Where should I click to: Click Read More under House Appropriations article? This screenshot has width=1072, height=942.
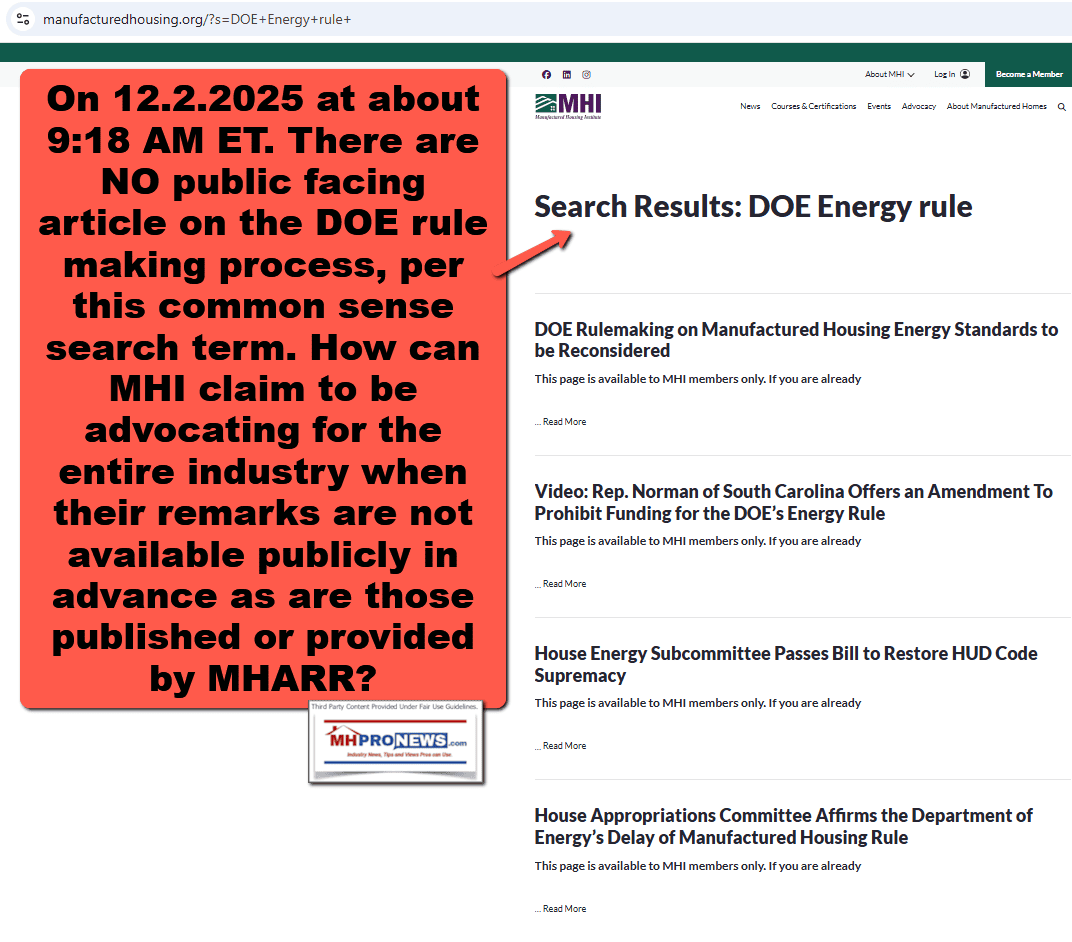(x=565, y=908)
